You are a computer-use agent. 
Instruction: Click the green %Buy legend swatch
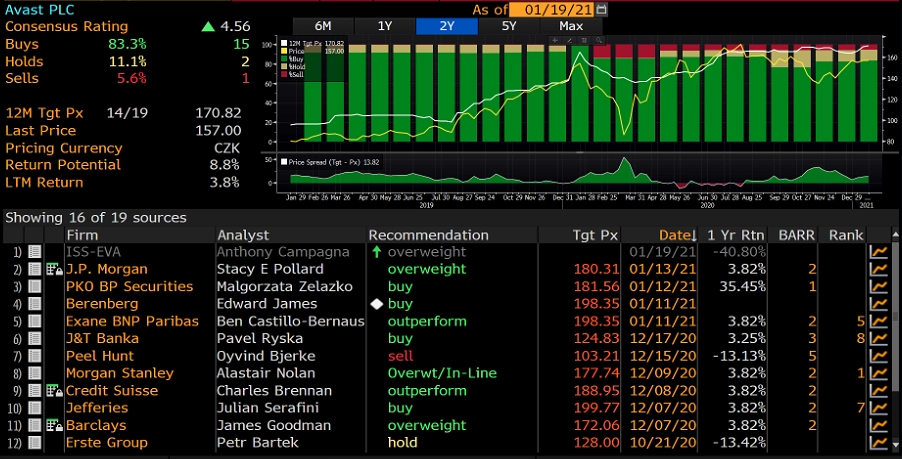[284, 59]
